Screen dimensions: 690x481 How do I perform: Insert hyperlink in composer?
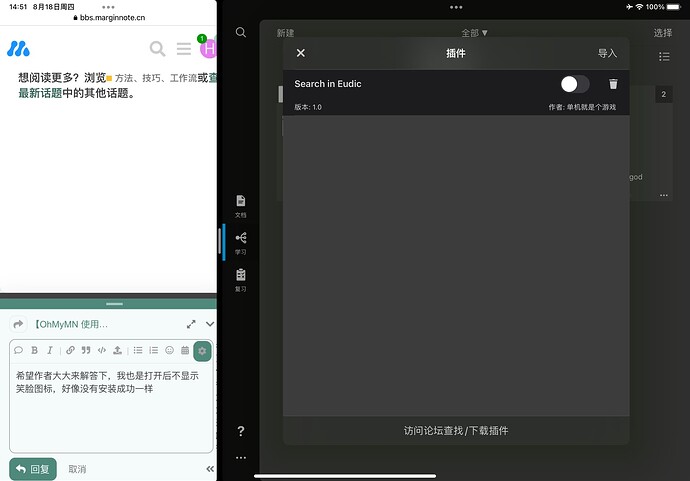[x=70, y=350]
